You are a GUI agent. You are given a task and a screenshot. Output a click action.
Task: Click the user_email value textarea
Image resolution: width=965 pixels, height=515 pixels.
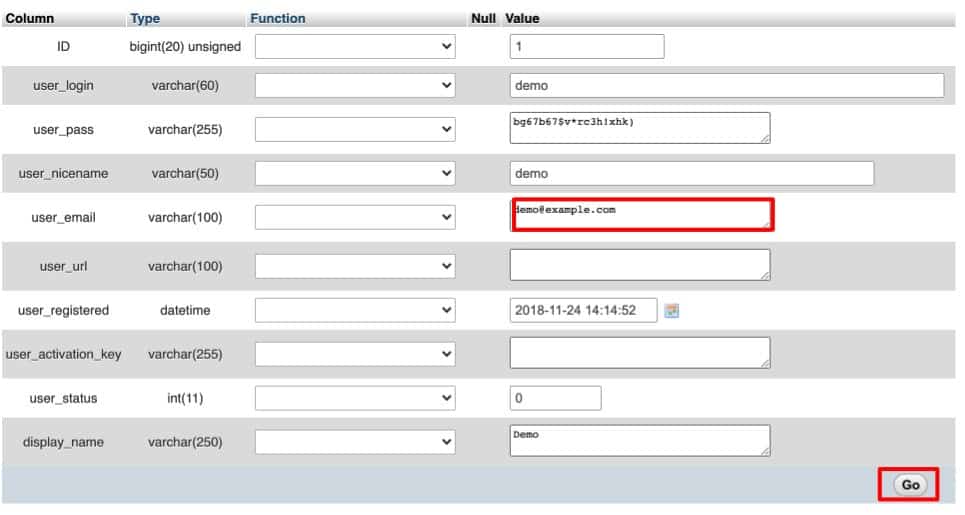tap(639, 215)
